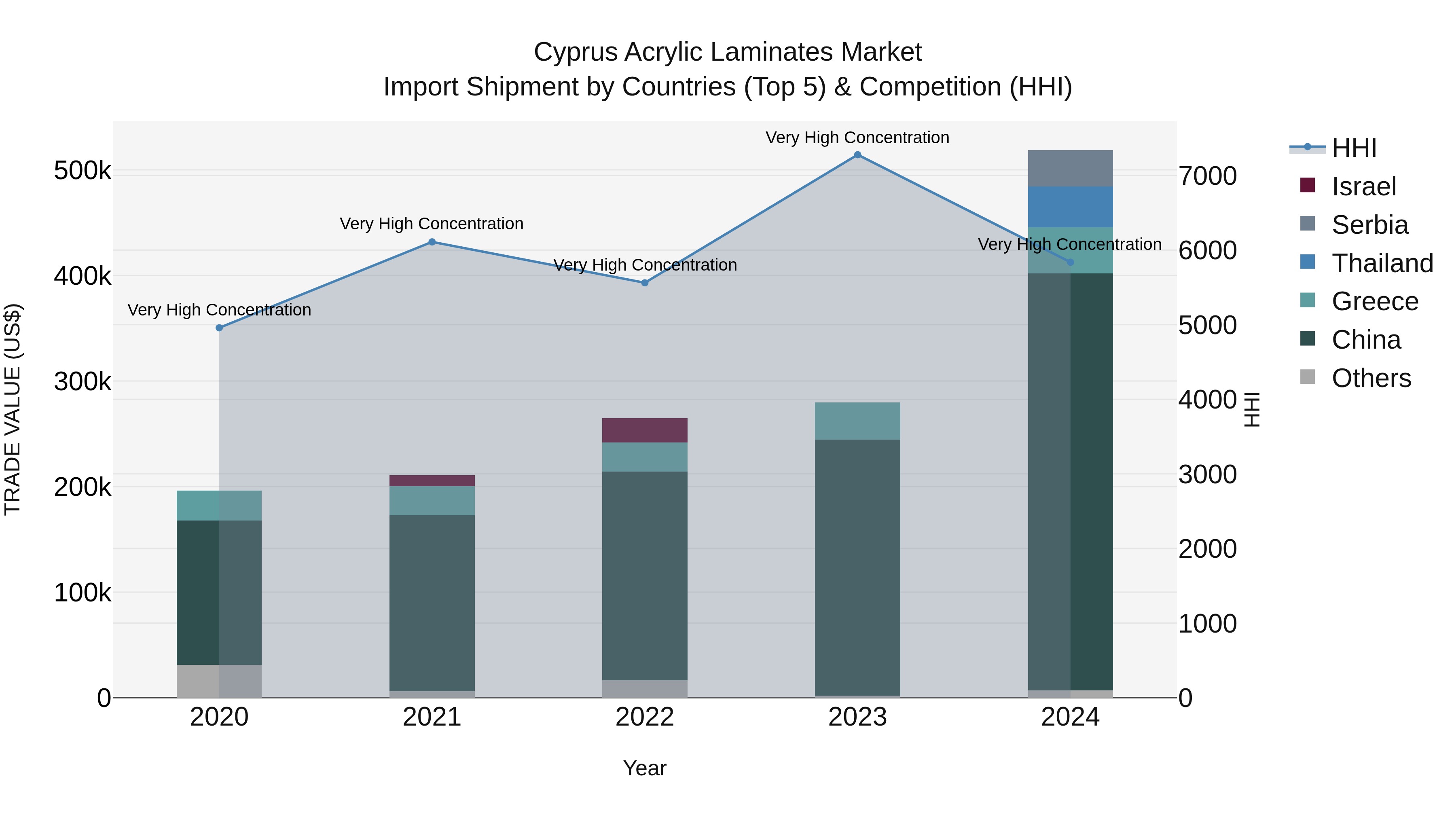Click the Thailand segment of 2024 bar
The image size is (1456, 819).
1070,207
